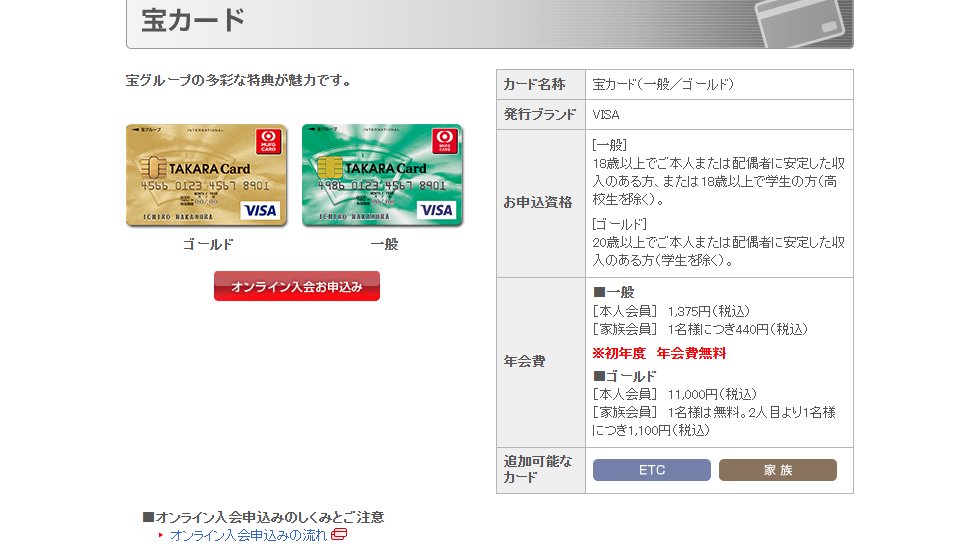Click the [ゴールド] eligibility label
This screenshot has height=549, width=980.
click(x=619, y=224)
